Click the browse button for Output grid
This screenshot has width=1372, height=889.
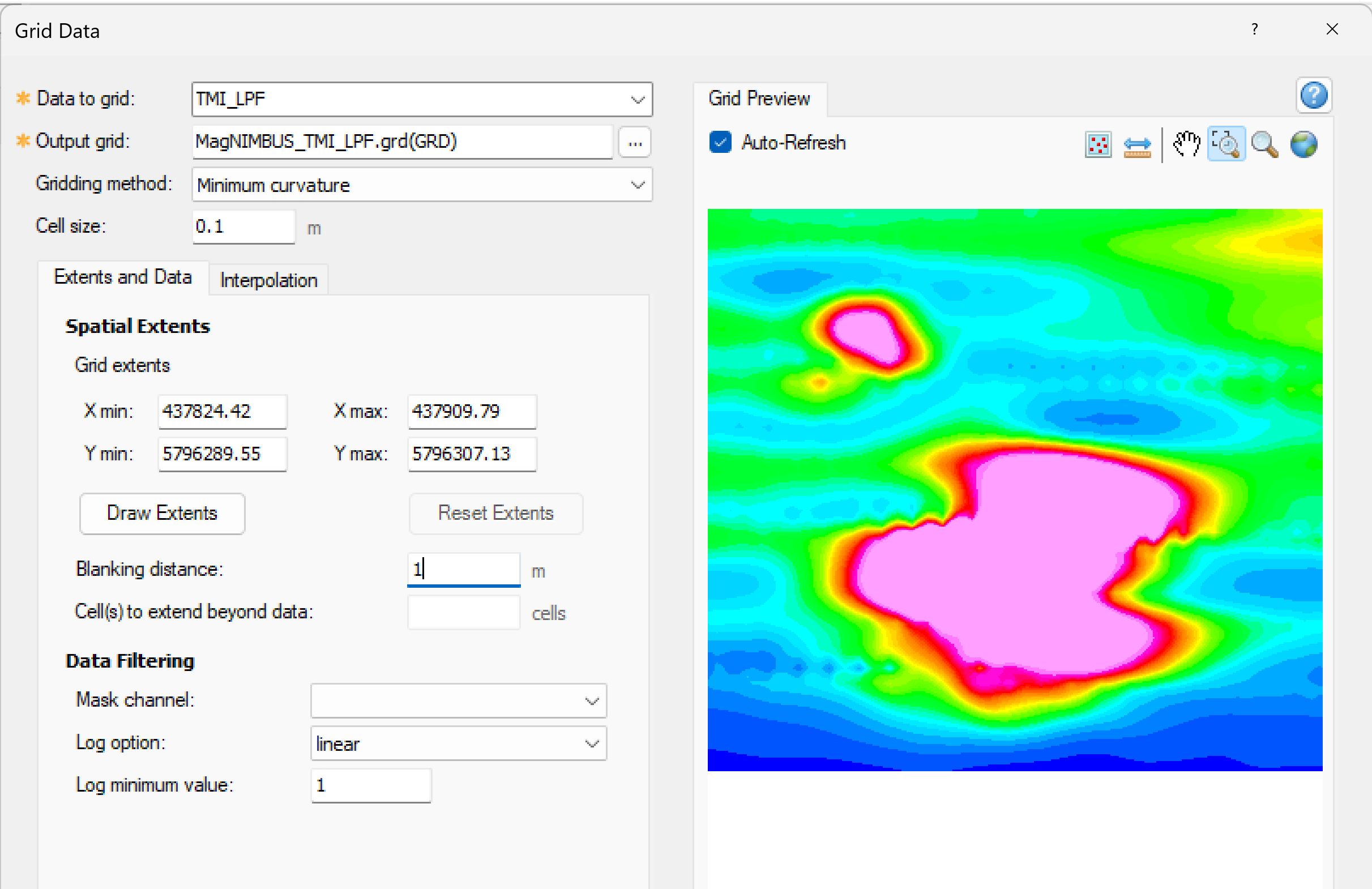[x=634, y=142]
